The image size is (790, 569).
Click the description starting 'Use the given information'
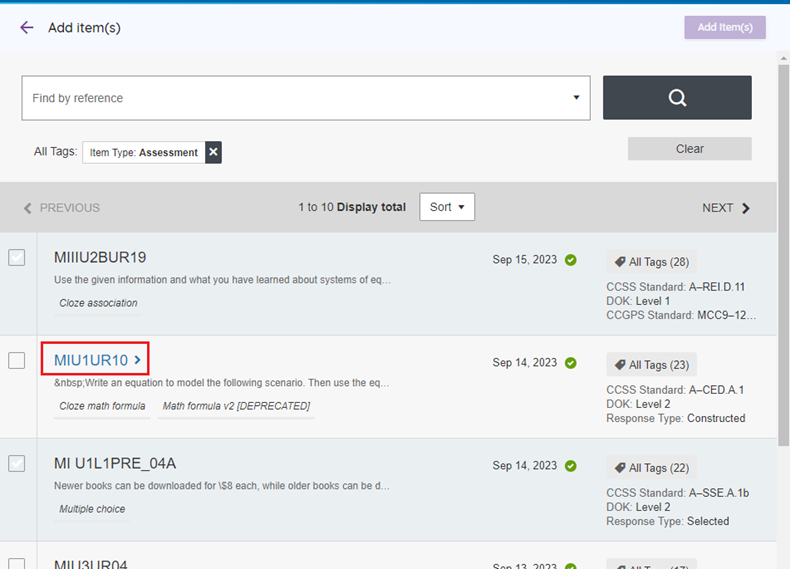222,280
